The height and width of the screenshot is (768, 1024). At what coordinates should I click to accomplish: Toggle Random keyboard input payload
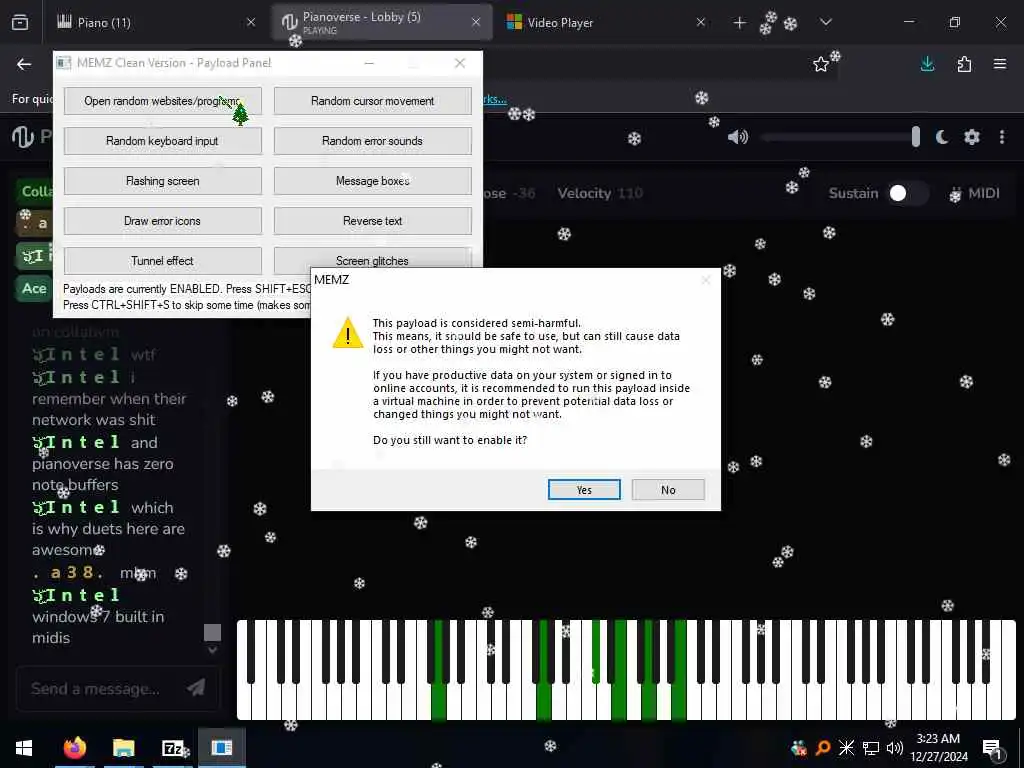tap(163, 141)
